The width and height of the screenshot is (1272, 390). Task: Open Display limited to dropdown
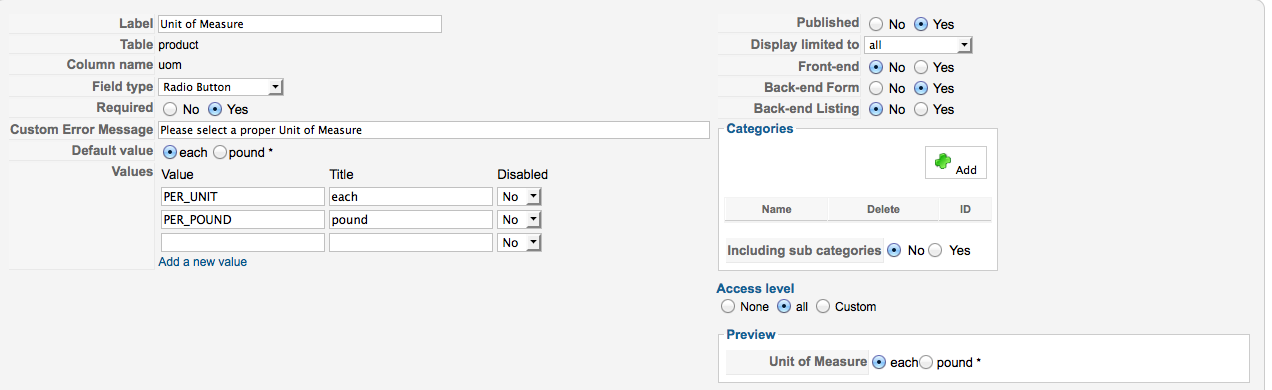pos(918,45)
